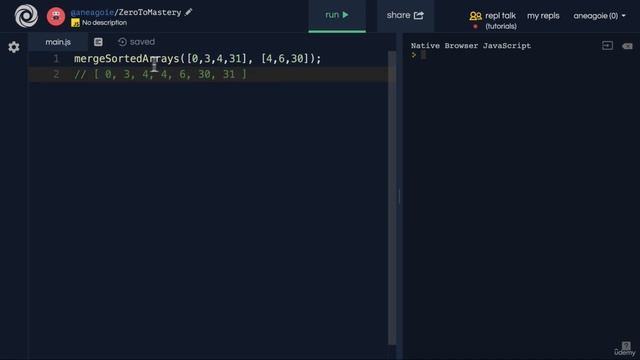Open repl talk link
Image resolution: width=640 pixels, height=360 pixels.
(500, 16)
